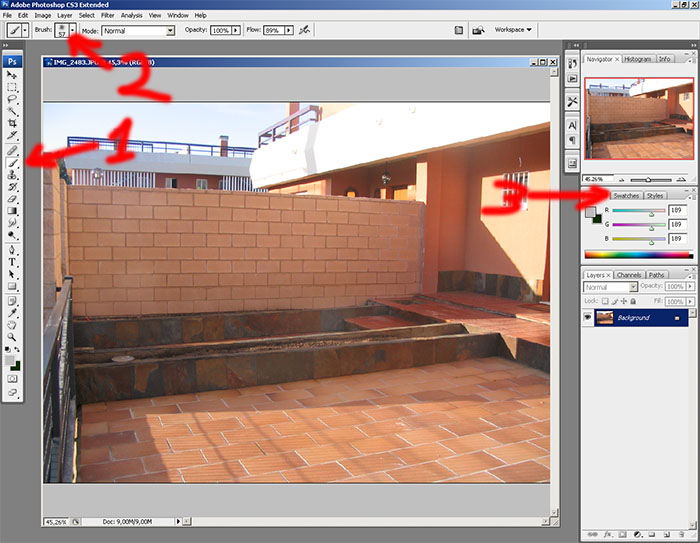700x543 pixels.
Task: Open the tool preset picker arrow
Action: 25,30
